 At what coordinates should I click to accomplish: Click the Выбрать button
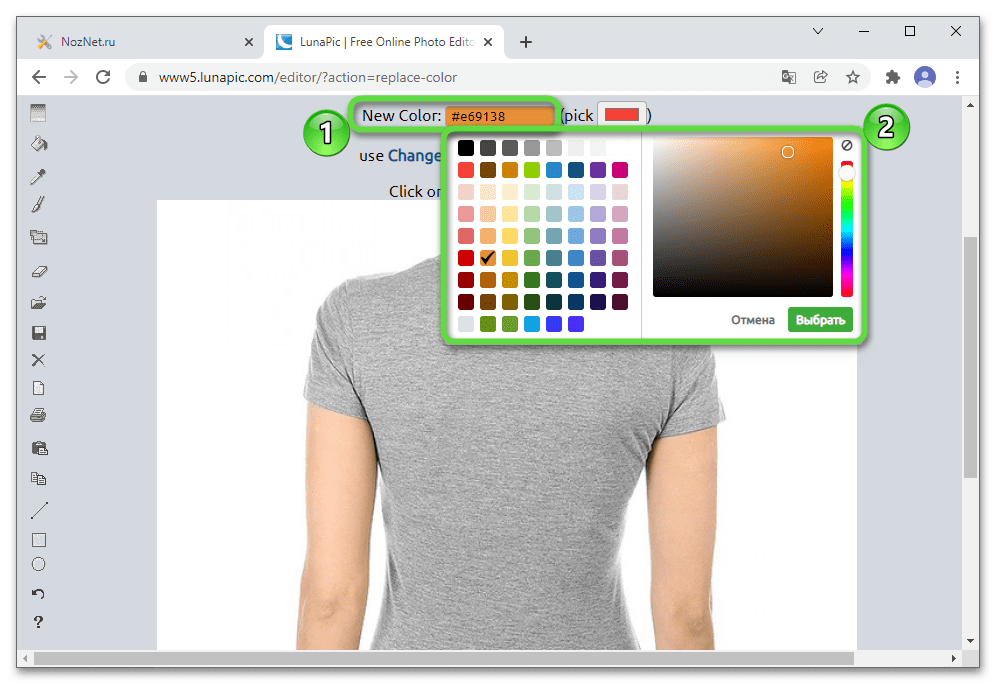pyautogui.click(x=820, y=319)
